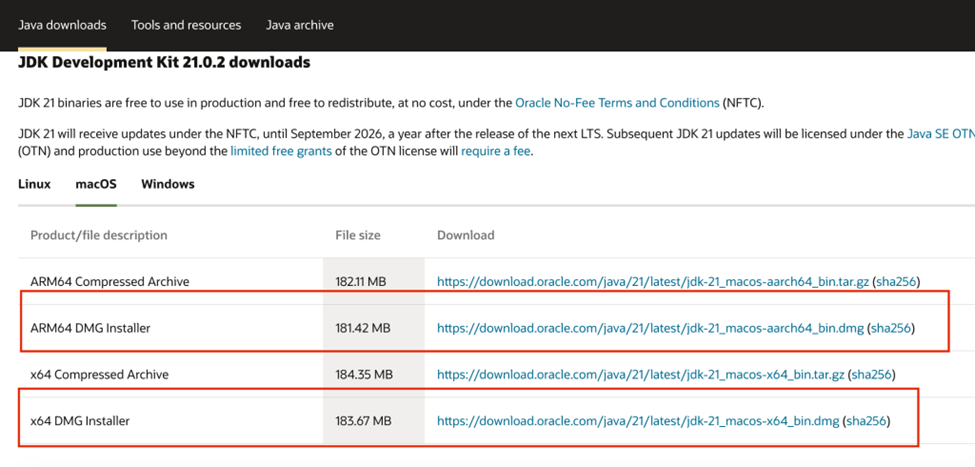View sha256 for ARM64 Compressed Archive
This screenshot has height=467, width=975.
[897, 282]
